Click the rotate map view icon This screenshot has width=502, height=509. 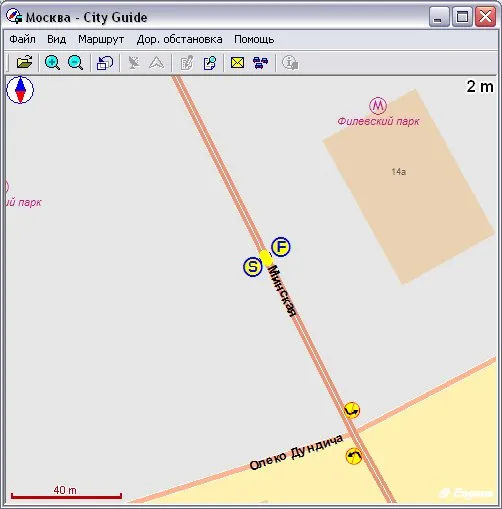pyautogui.click(x=105, y=62)
